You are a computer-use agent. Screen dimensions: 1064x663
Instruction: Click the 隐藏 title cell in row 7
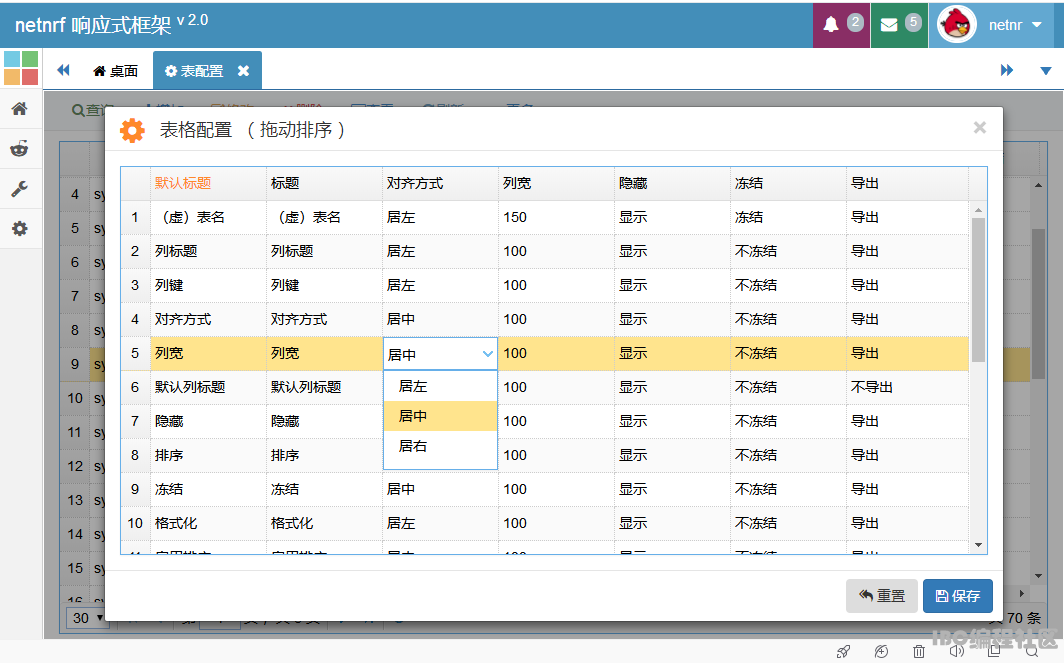tap(324, 421)
